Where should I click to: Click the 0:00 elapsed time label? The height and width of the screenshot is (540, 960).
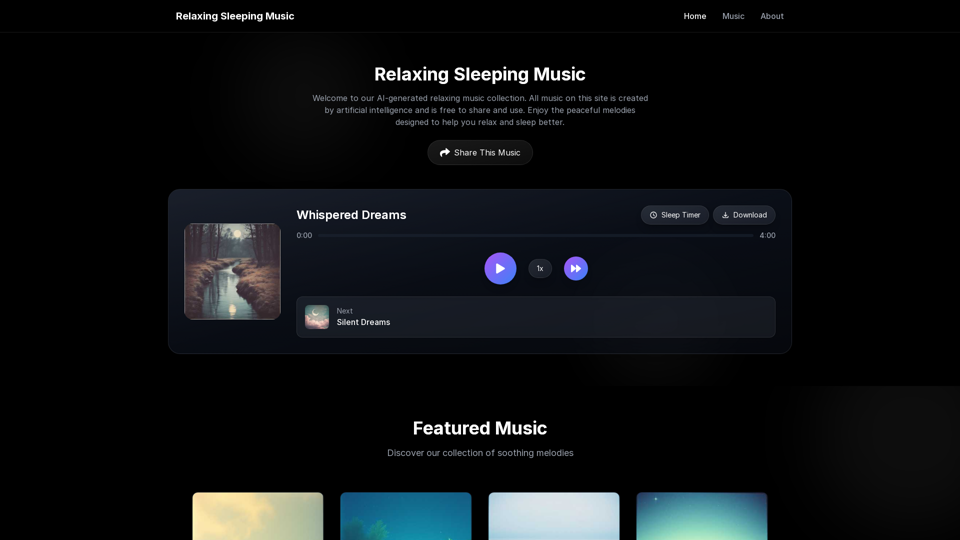[304, 235]
